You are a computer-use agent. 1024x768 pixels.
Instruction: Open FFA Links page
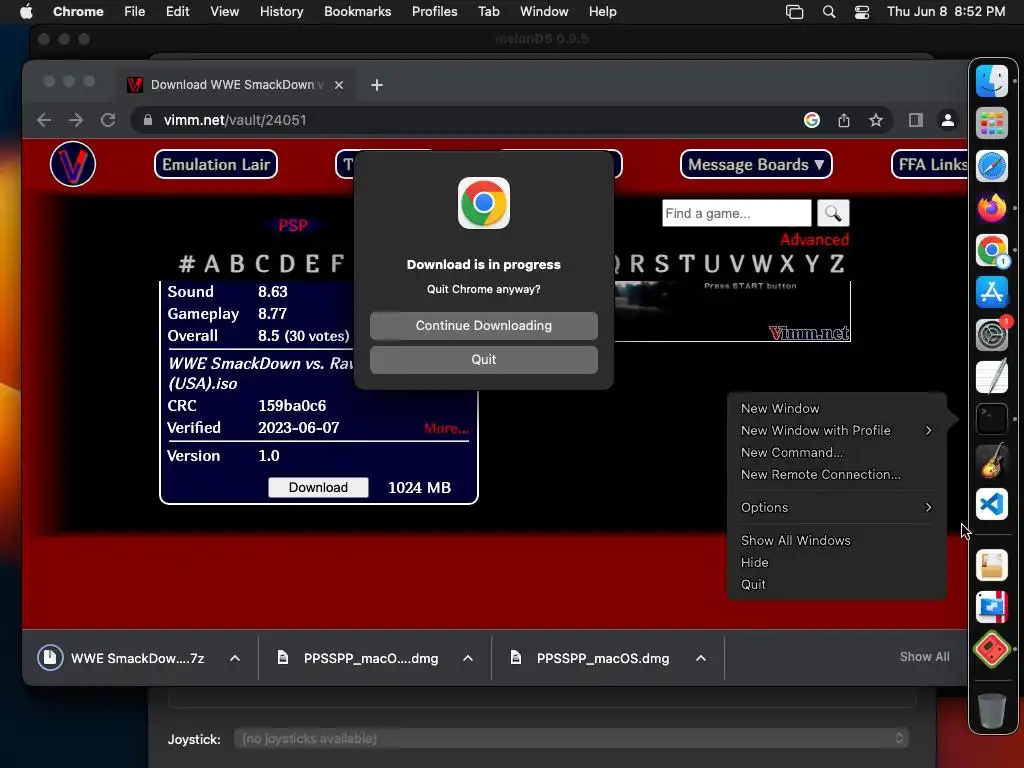click(x=930, y=165)
